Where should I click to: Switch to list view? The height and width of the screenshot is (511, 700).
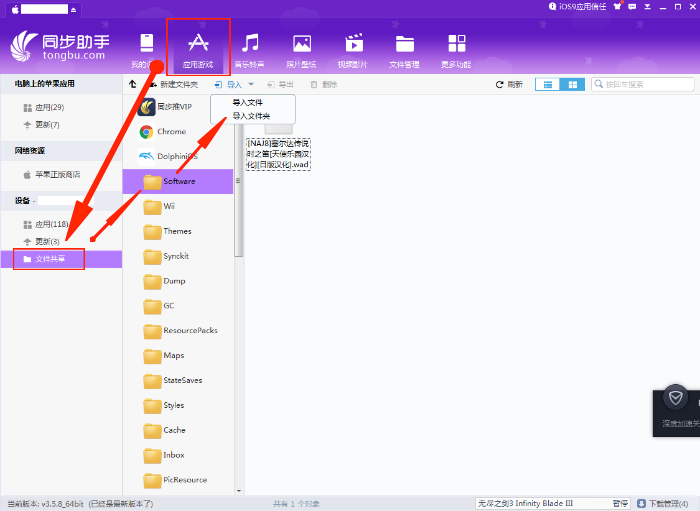tap(548, 84)
